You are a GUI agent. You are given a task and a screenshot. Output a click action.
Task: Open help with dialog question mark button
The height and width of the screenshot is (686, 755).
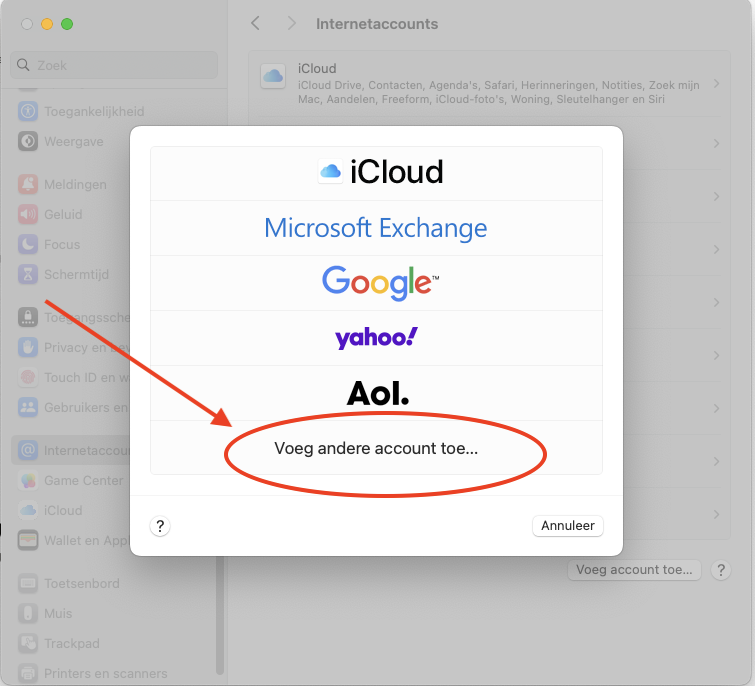pos(160,526)
